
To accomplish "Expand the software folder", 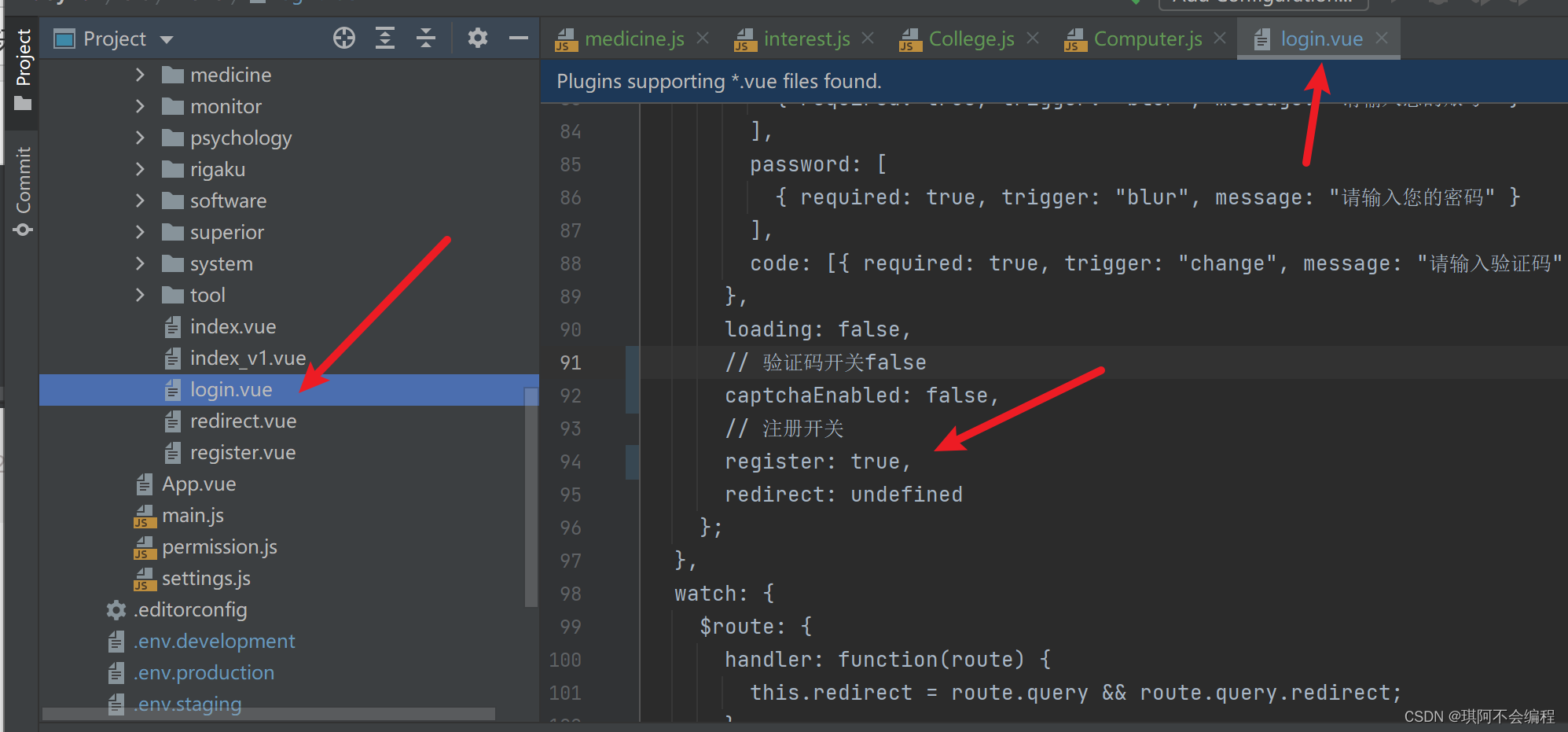I will click(x=140, y=200).
